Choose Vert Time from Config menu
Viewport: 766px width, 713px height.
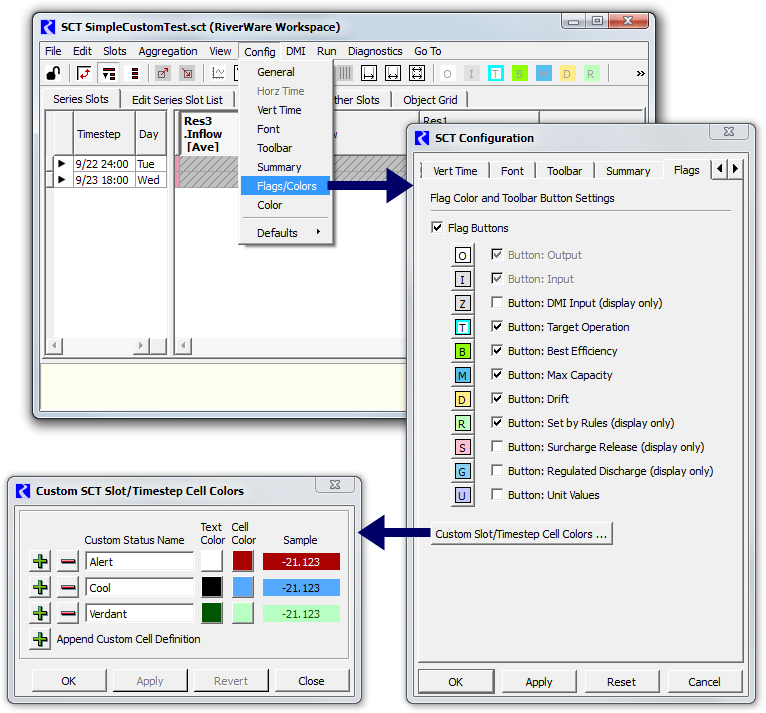[279, 110]
